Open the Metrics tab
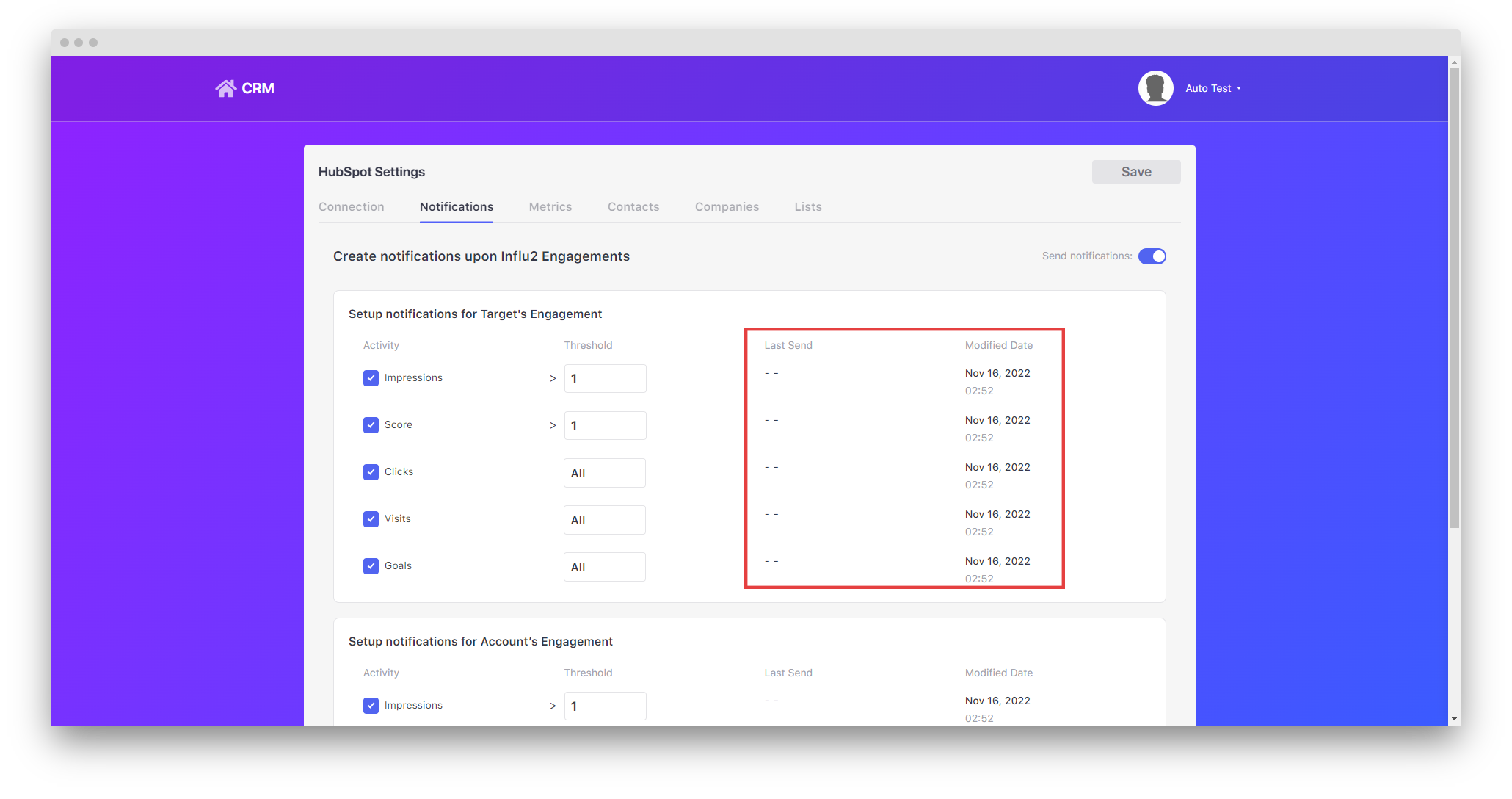1512x799 pixels. tap(550, 206)
